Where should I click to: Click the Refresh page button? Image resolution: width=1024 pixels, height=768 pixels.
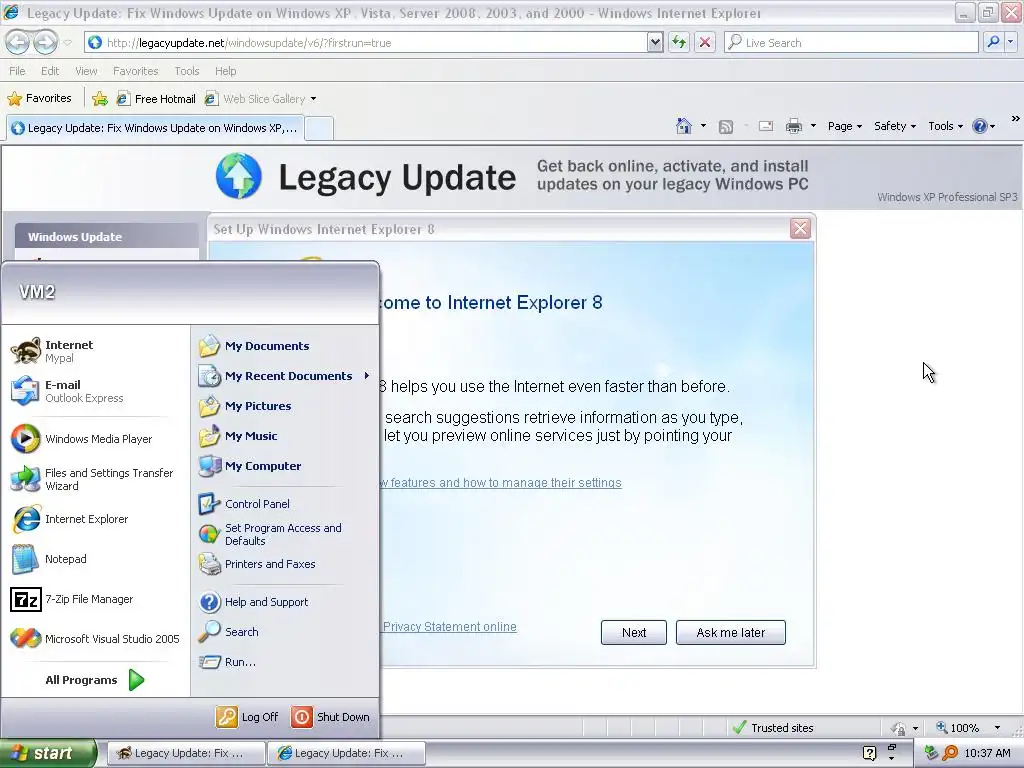tap(679, 42)
